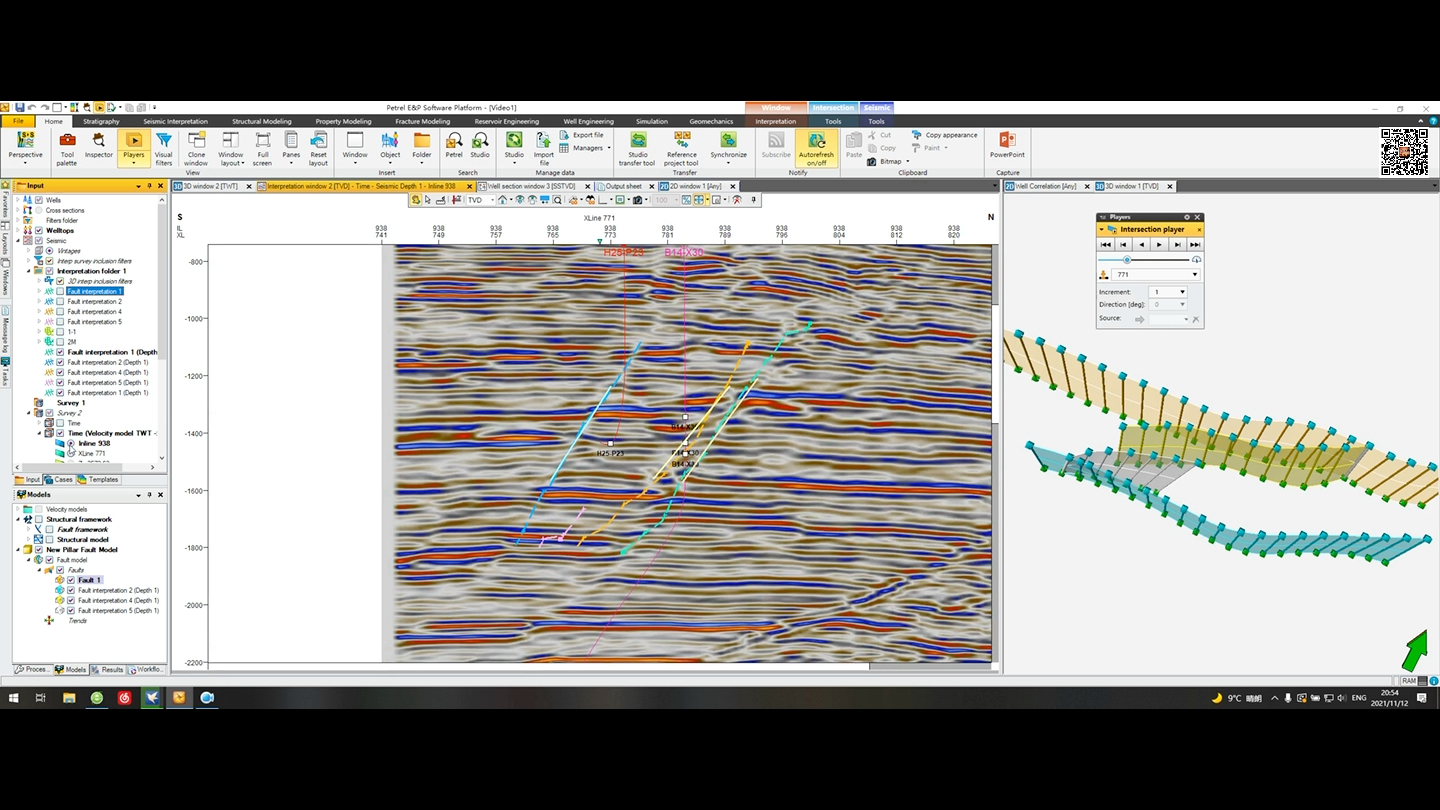
Task: Step one intersection forward in player
Action: click(1177, 244)
